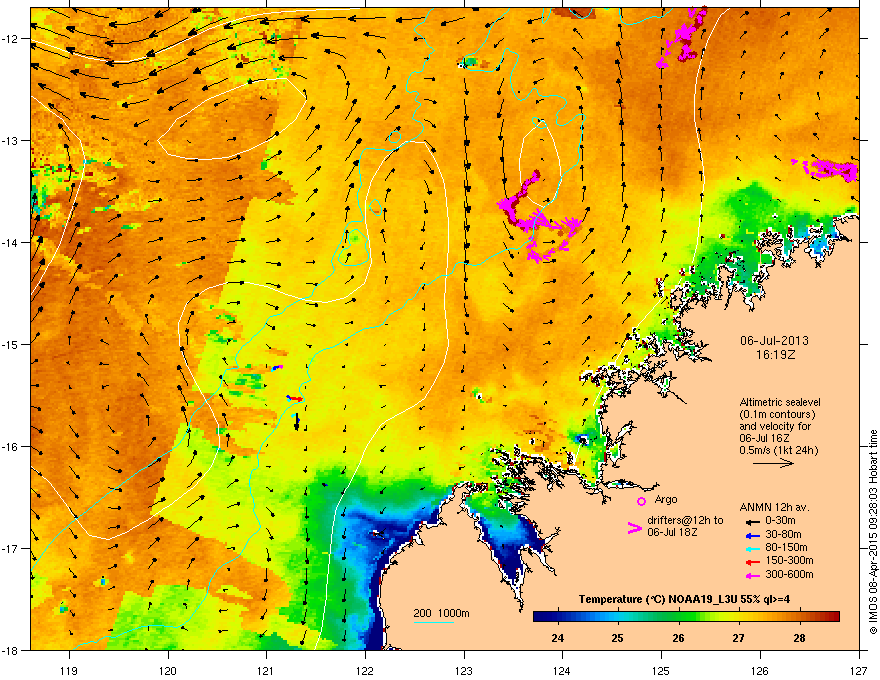Click the magenta 300-600m legend arrow

[753, 575]
